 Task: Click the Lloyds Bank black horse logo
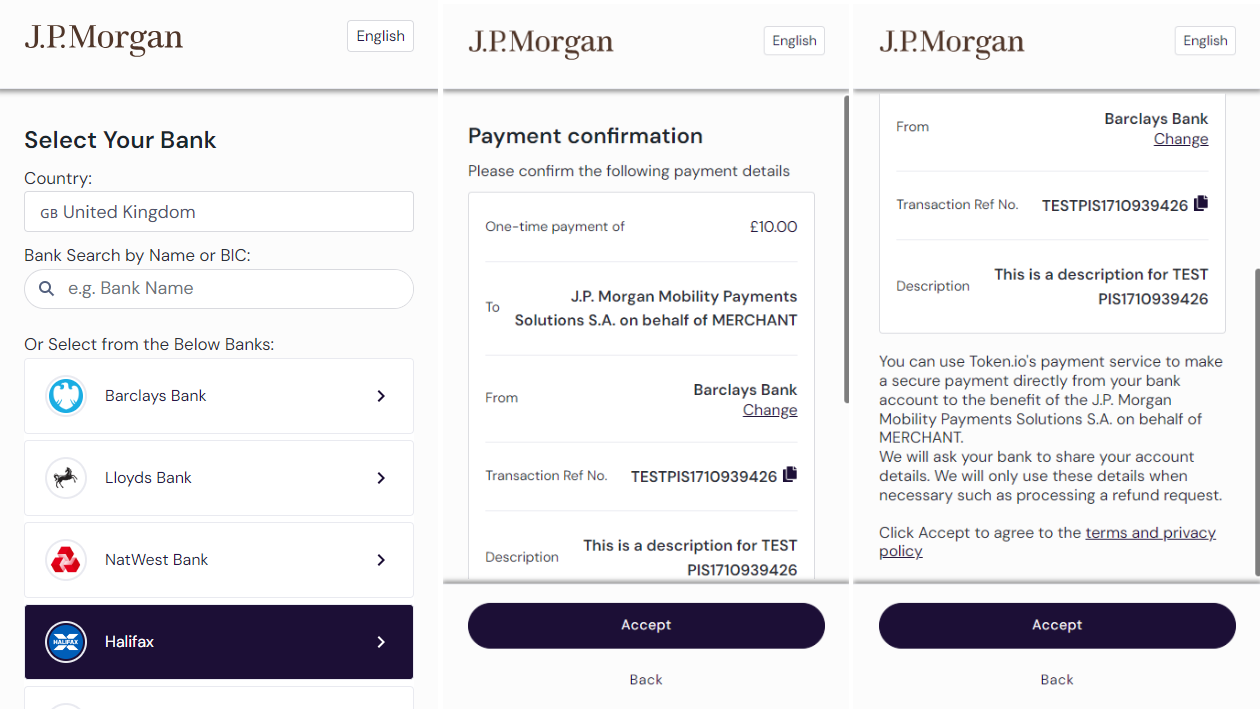[66, 478]
